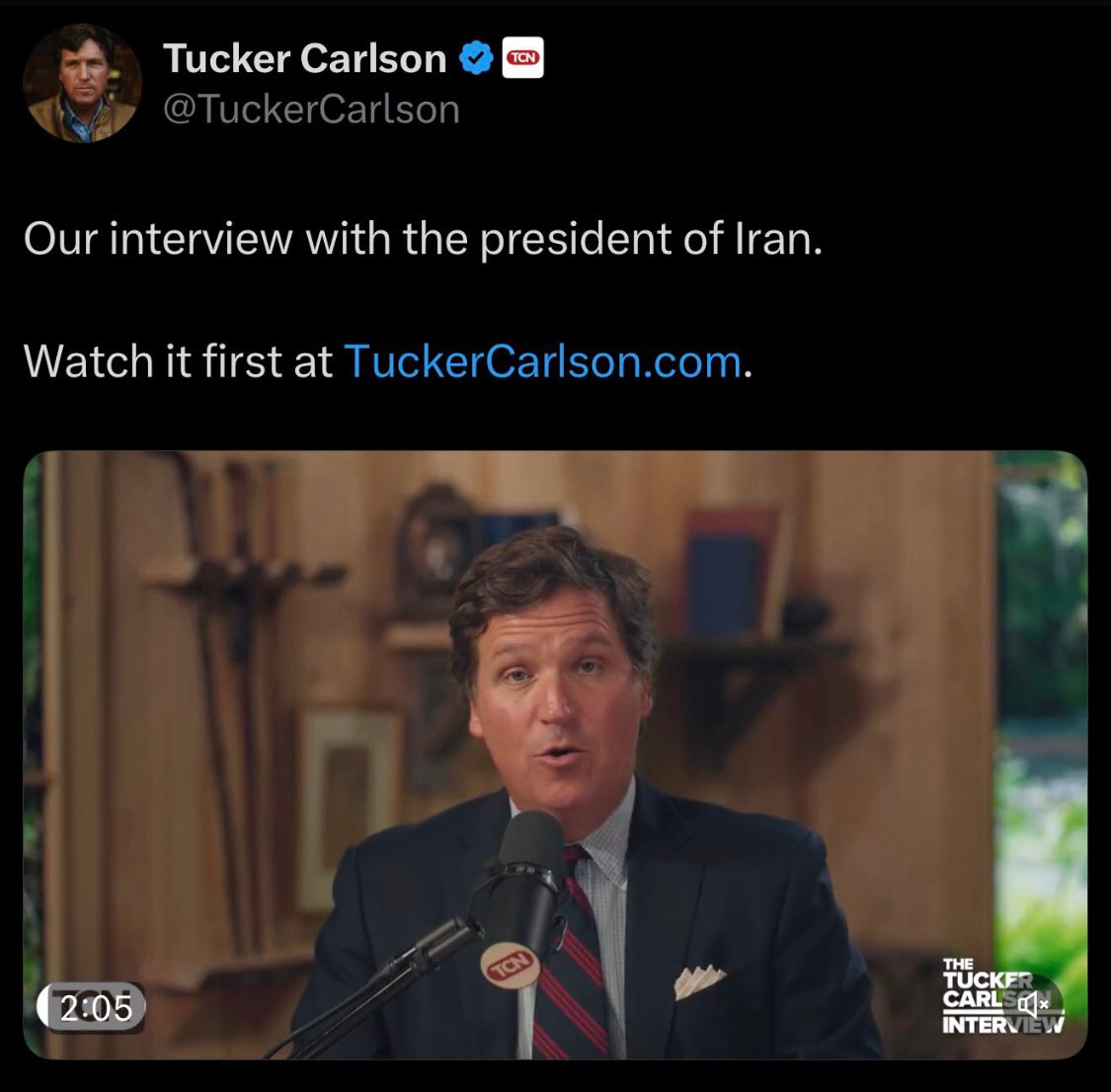The width and height of the screenshot is (1111, 1092).
Task: Unmute the video with the speaker icon
Action: coord(1037,1003)
